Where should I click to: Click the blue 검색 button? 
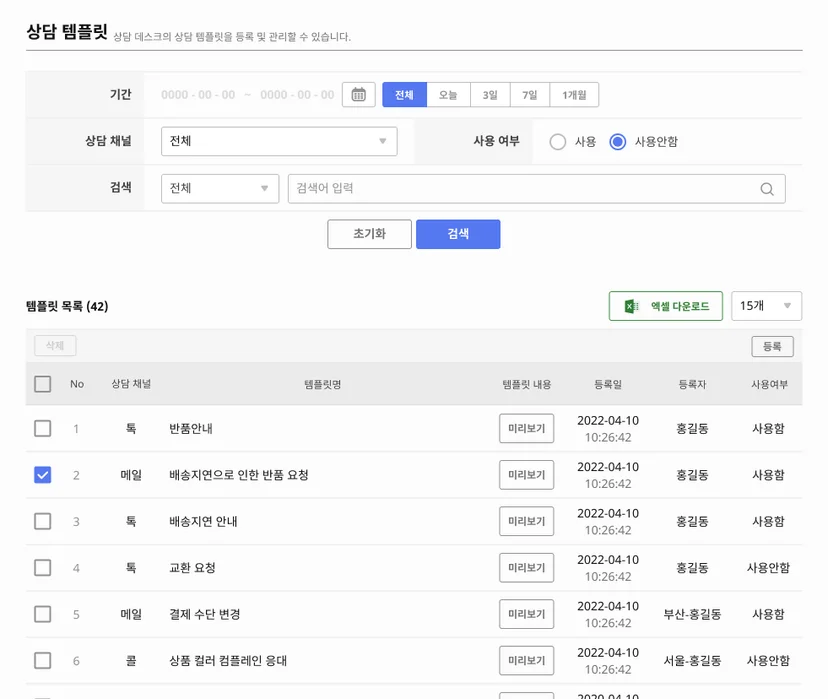point(458,234)
